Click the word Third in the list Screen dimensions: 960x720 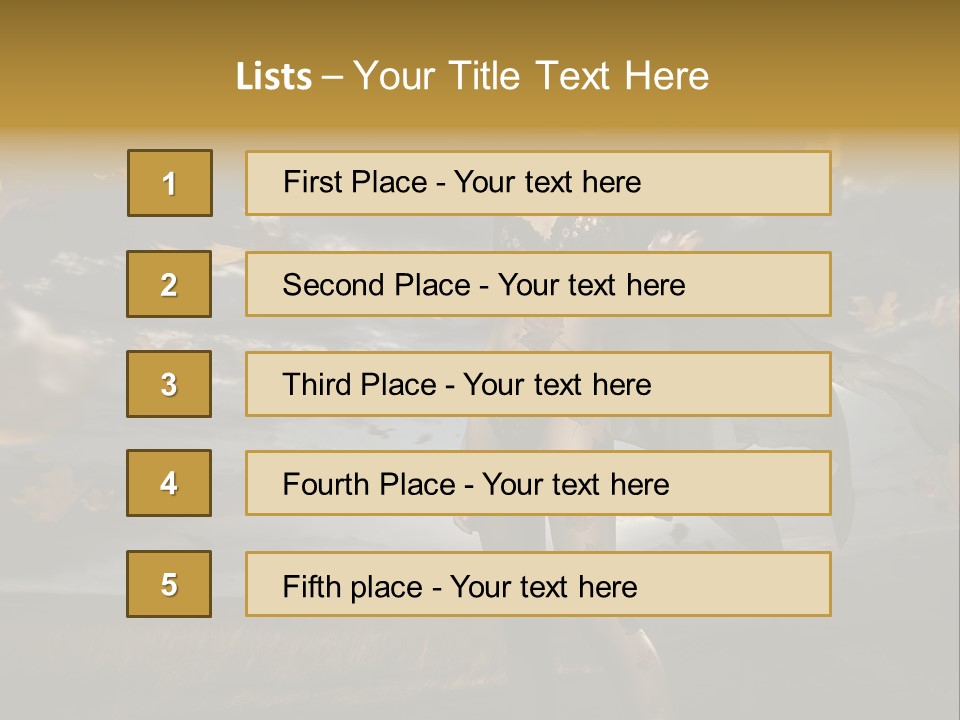pyautogui.click(x=316, y=384)
